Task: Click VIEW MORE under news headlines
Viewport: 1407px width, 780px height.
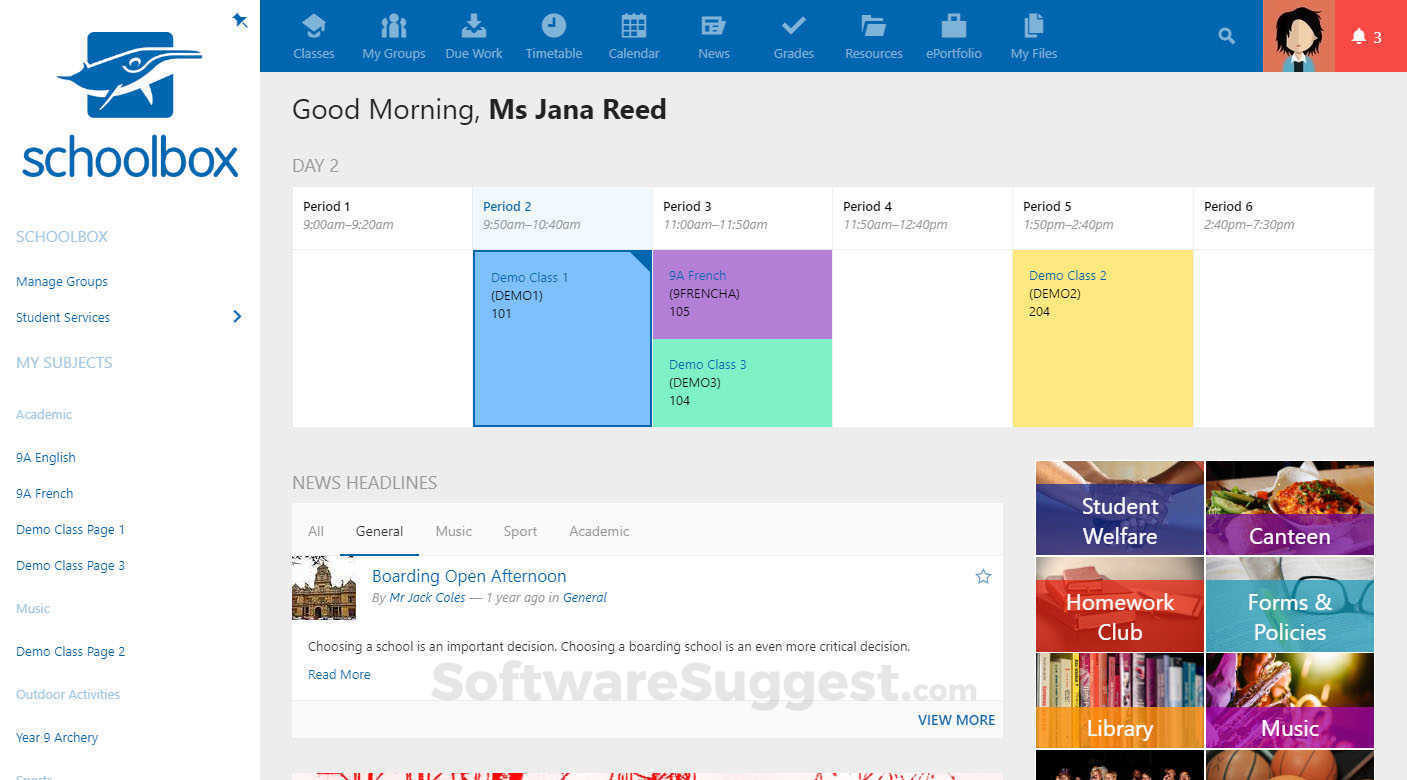Action: click(x=956, y=720)
